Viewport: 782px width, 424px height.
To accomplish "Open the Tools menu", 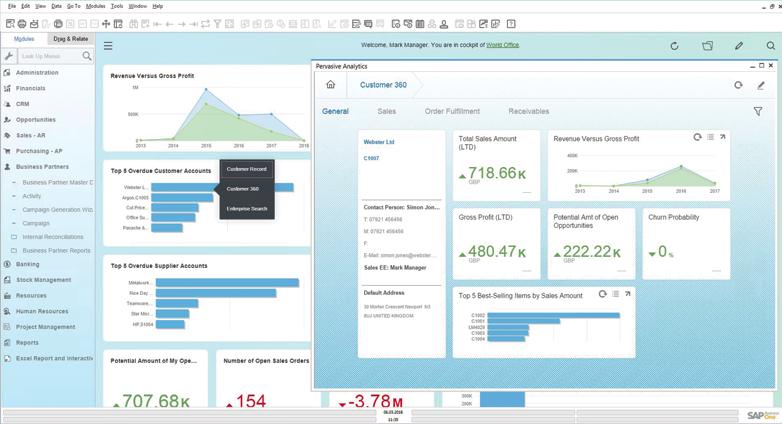I will click(117, 6).
